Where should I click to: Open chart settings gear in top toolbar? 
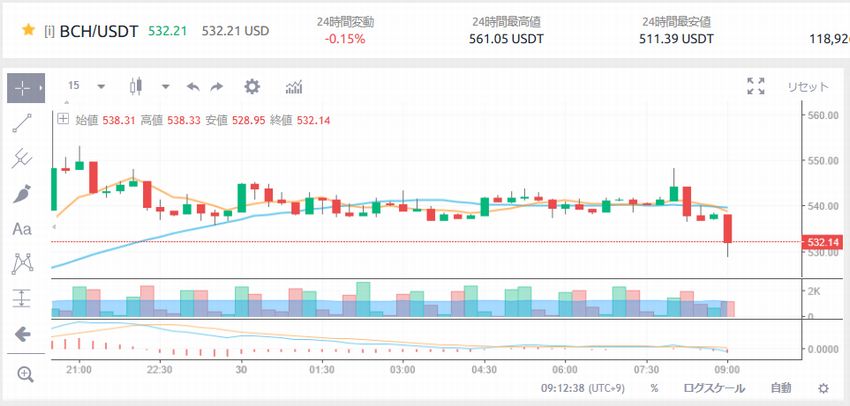click(x=252, y=87)
